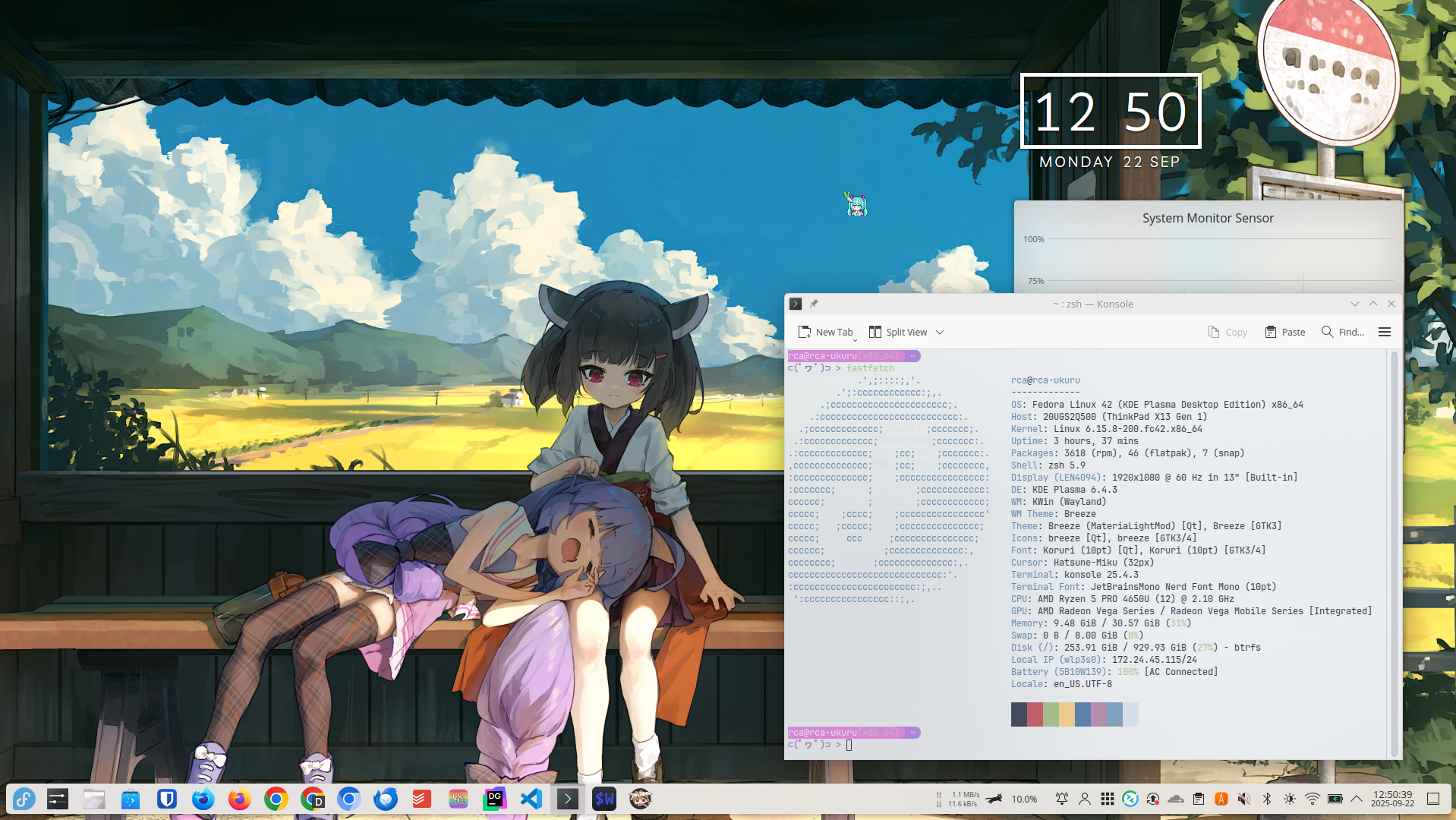The image size is (1456, 820).
Task: Open a New Tab in Konsole
Action: click(x=825, y=332)
